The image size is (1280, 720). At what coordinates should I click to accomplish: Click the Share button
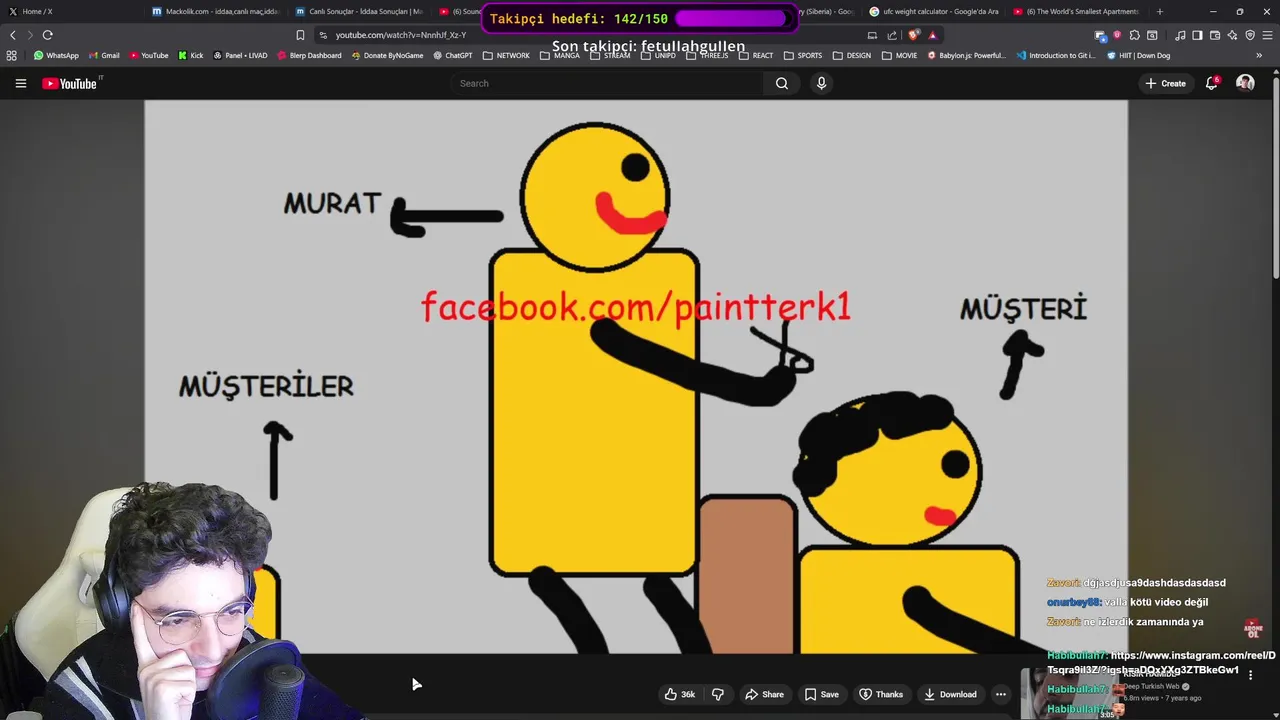764,694
